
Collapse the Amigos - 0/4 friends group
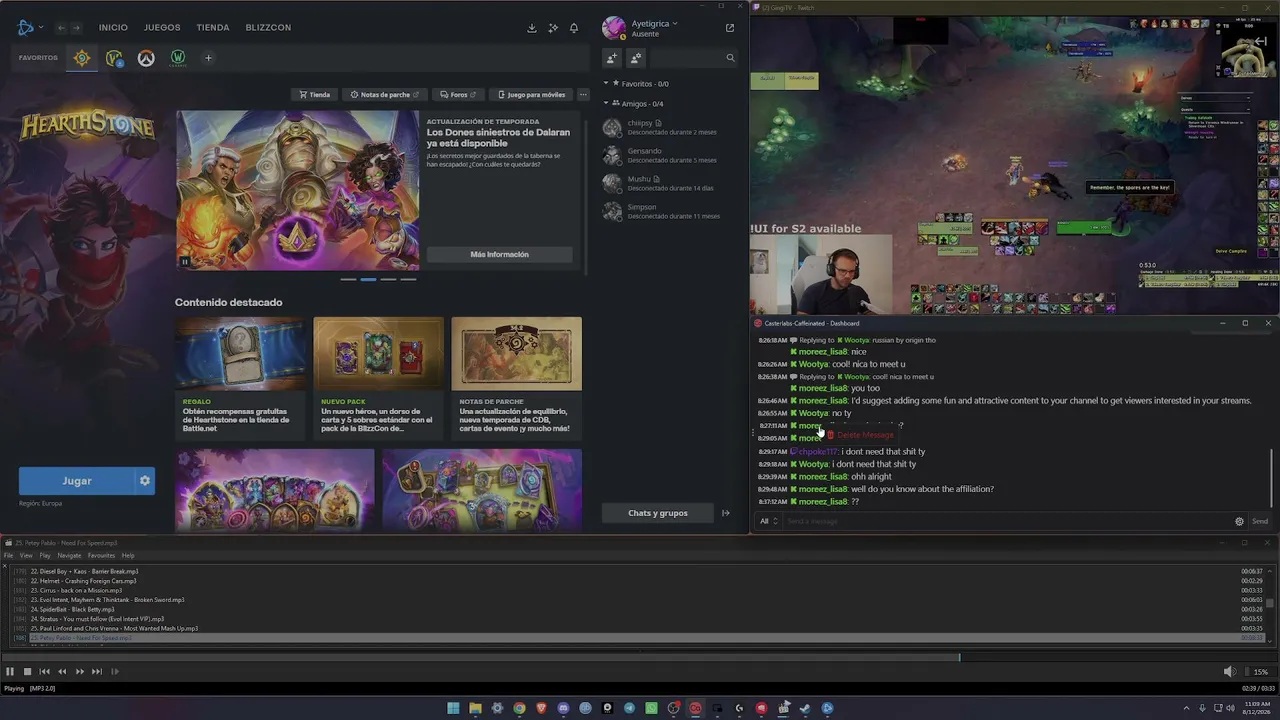pyautogui.click(x=606, y=103)
